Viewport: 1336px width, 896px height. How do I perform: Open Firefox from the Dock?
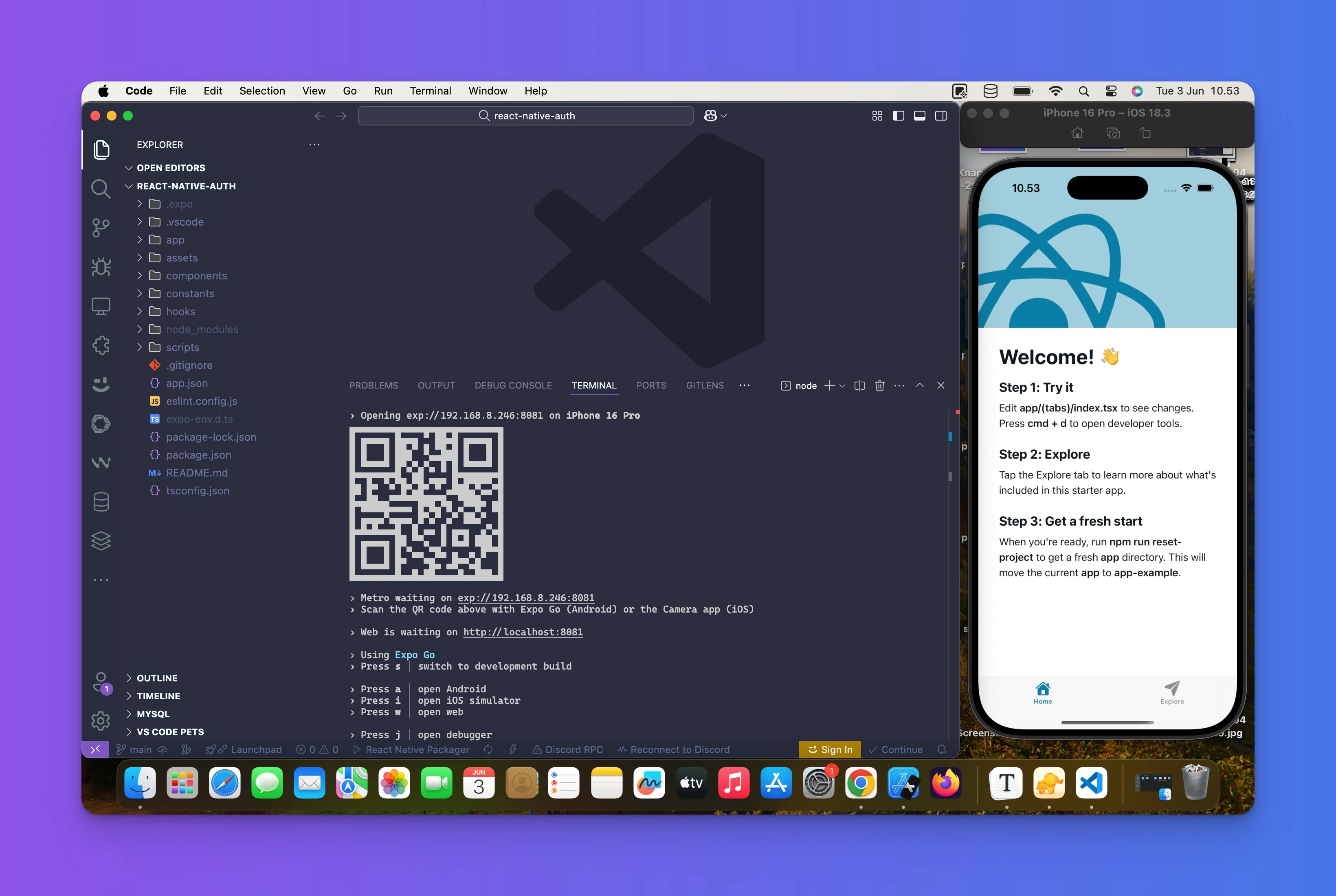click(946, 783)
